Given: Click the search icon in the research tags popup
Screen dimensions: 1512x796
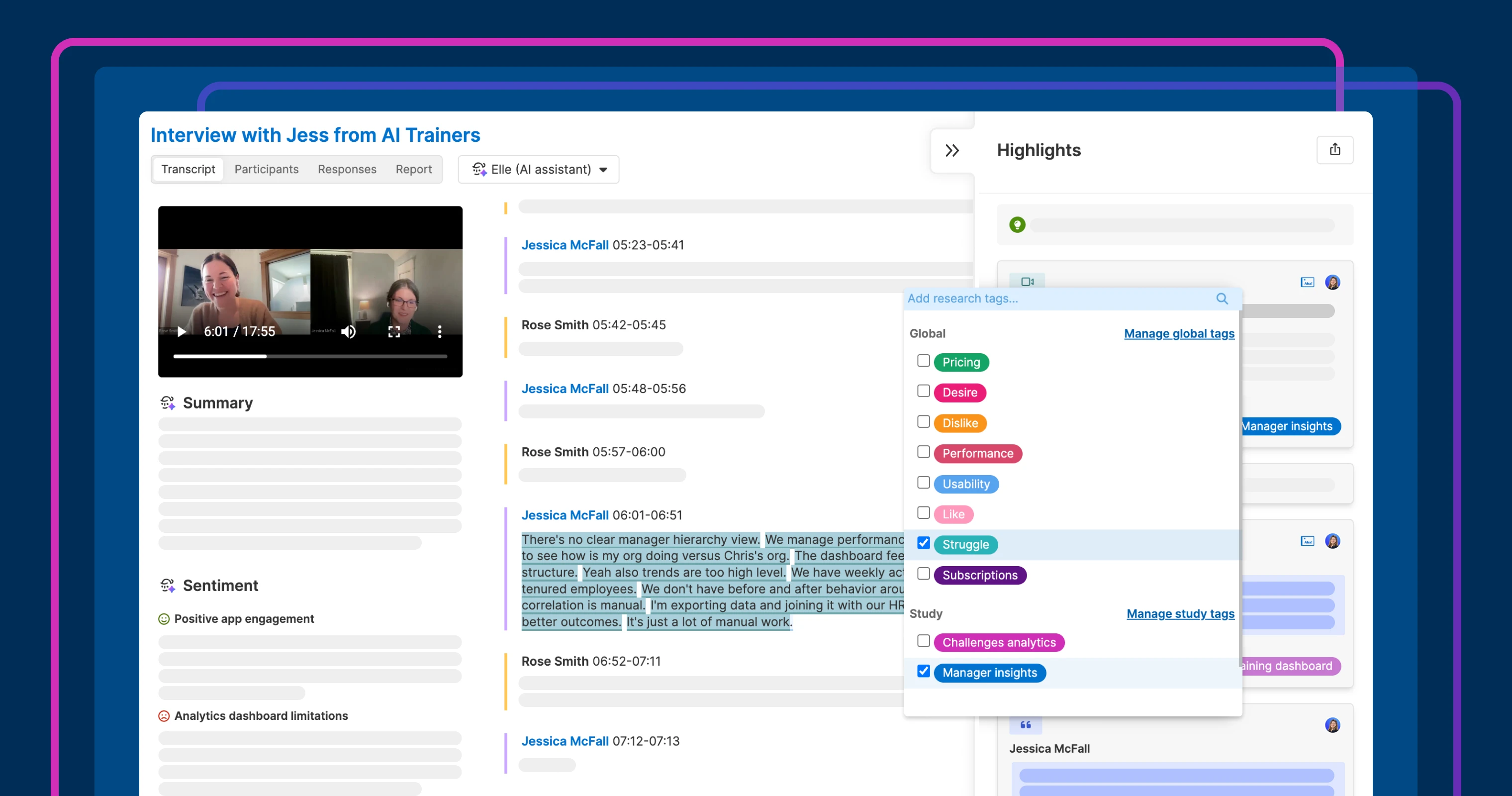Looking at the screenshot, I should point(1222,299).
